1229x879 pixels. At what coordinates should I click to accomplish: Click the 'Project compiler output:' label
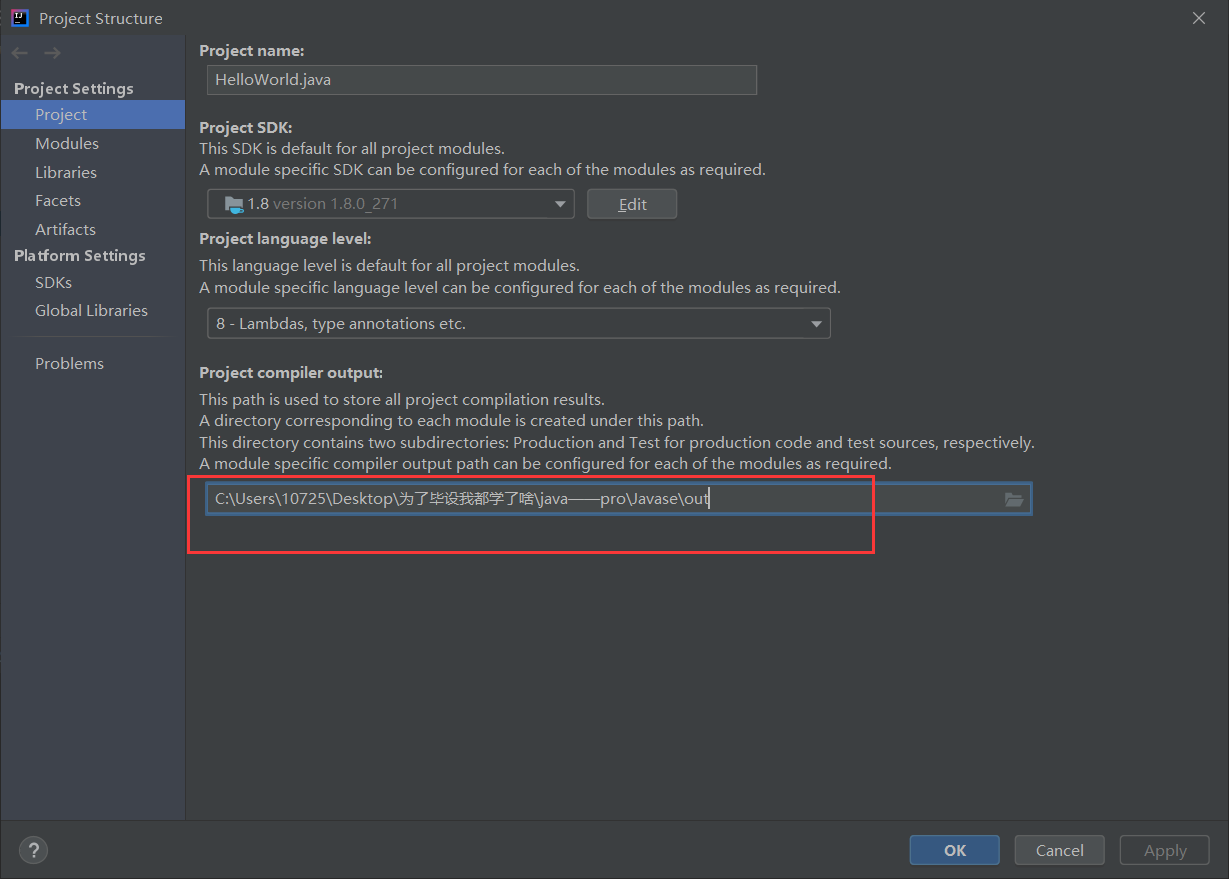(291, 372)
